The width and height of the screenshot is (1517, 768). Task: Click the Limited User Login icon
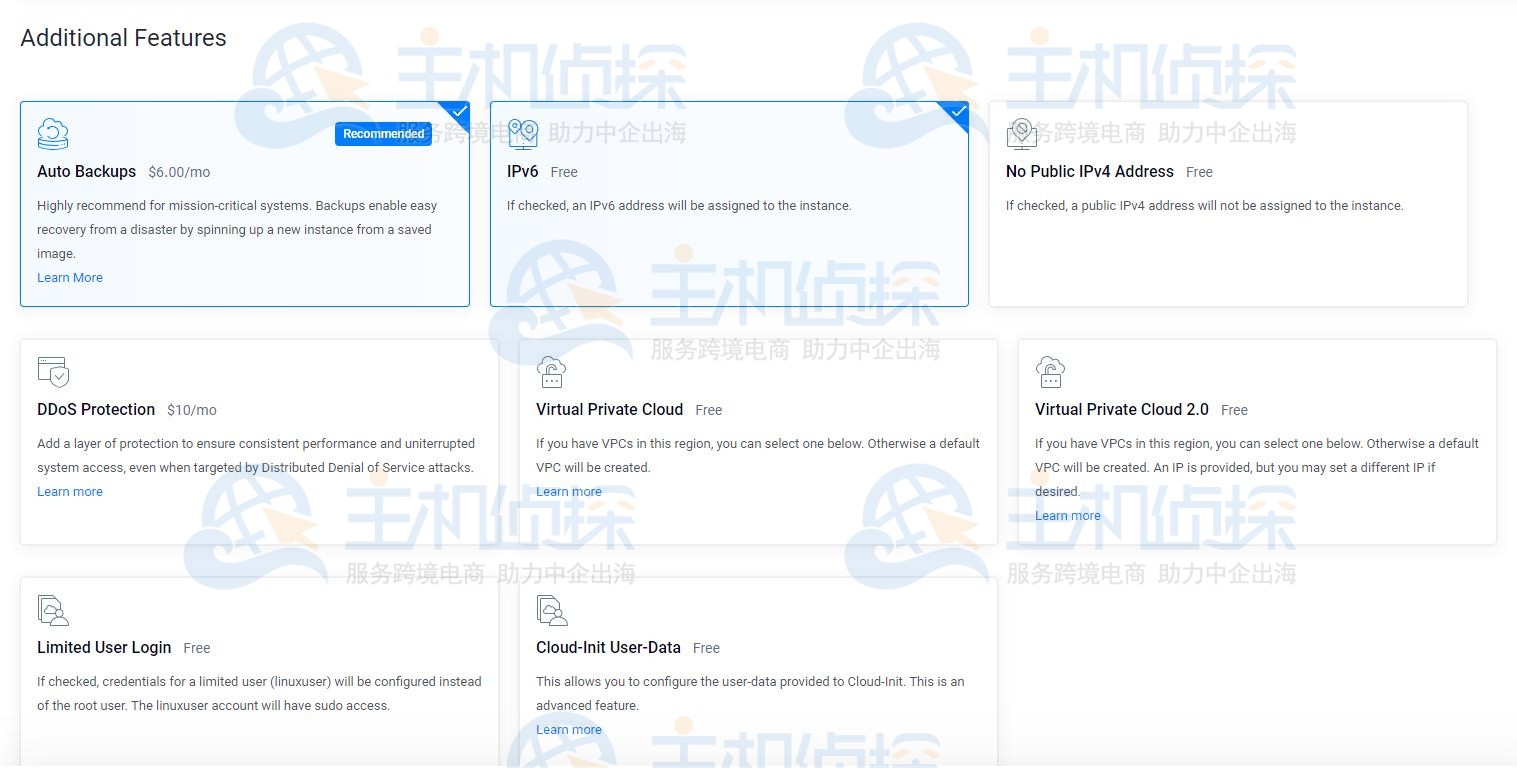pyautogui.click(x=52, y=609)
